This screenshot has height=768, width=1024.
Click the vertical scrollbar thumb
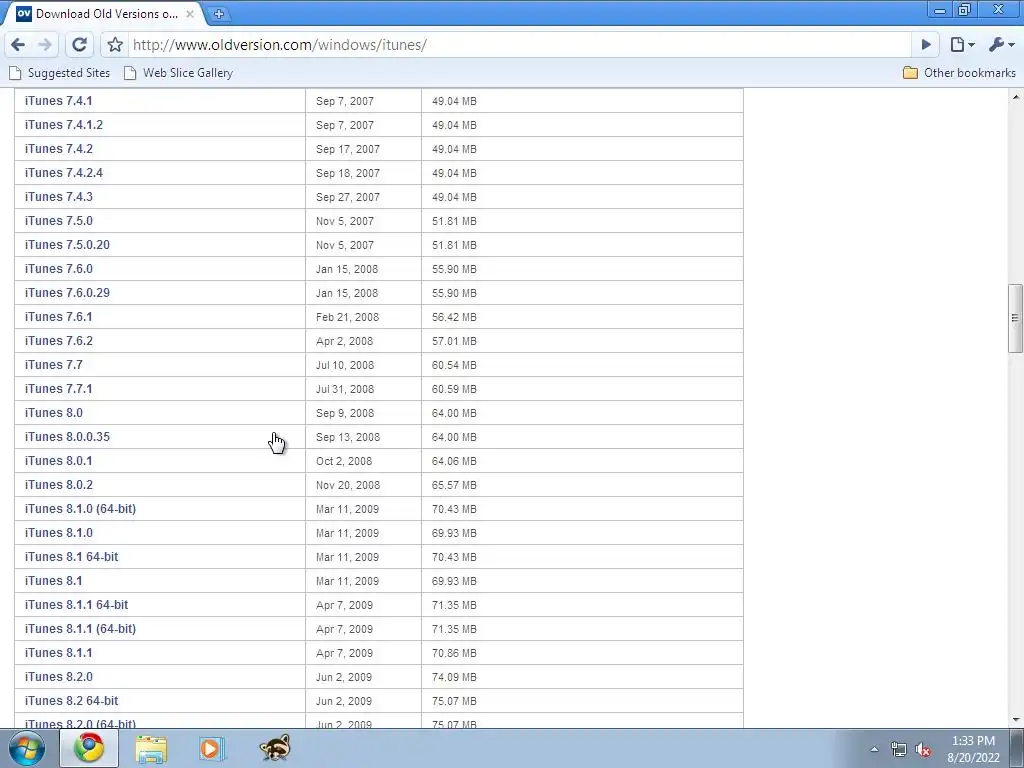1015,318
